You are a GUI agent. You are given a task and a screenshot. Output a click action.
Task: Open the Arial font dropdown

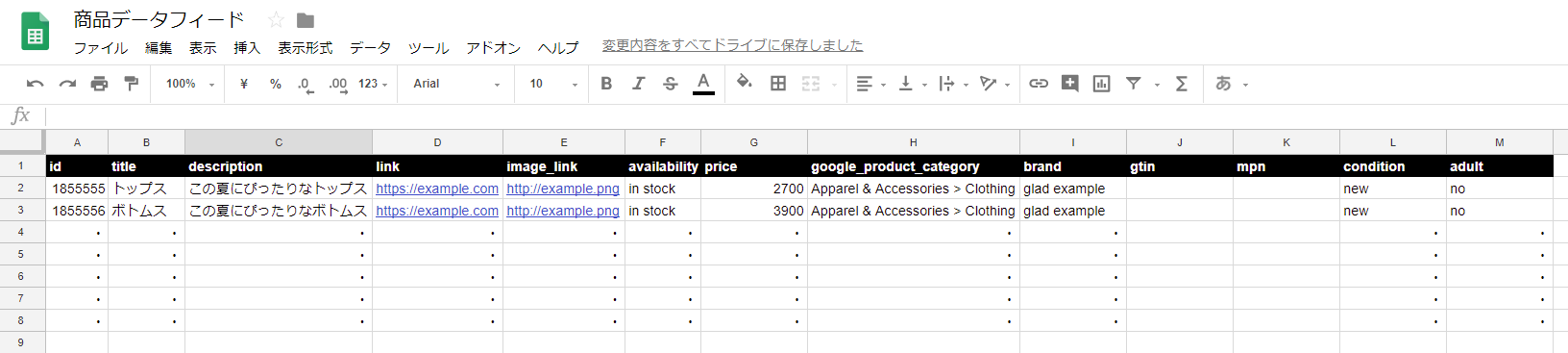457,84
